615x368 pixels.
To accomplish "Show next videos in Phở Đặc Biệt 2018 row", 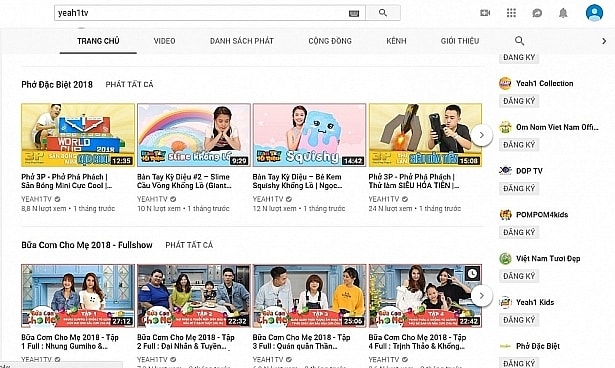I will click(481, 135).
